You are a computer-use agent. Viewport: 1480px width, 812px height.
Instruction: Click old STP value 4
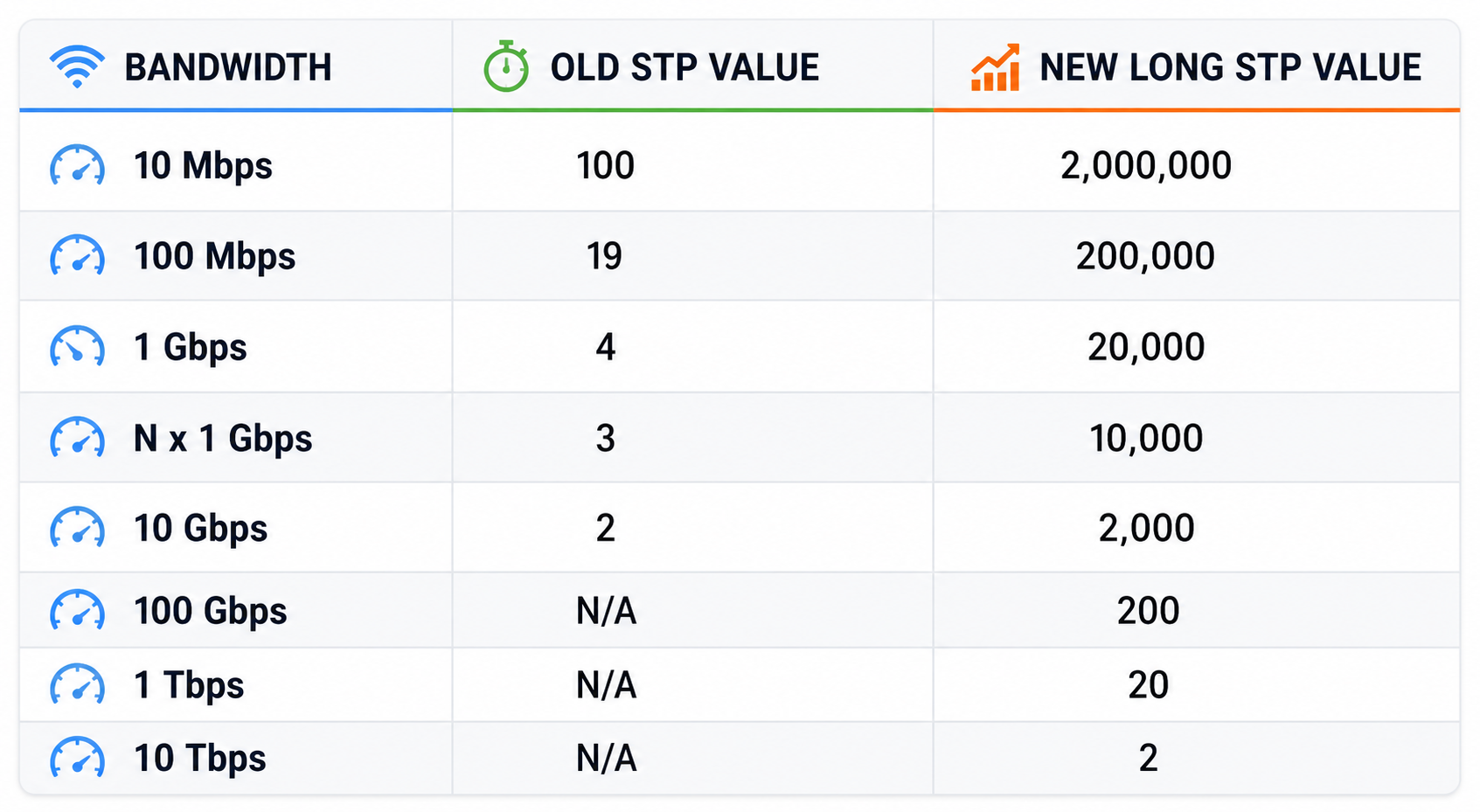(x=605, y=347)
